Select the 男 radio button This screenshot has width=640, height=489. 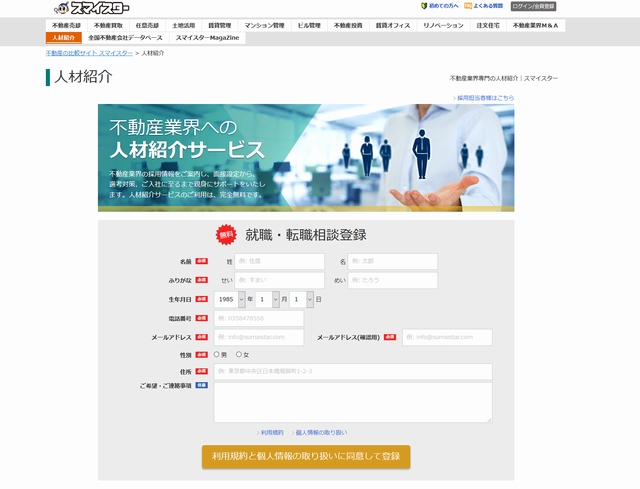[217, 354]
